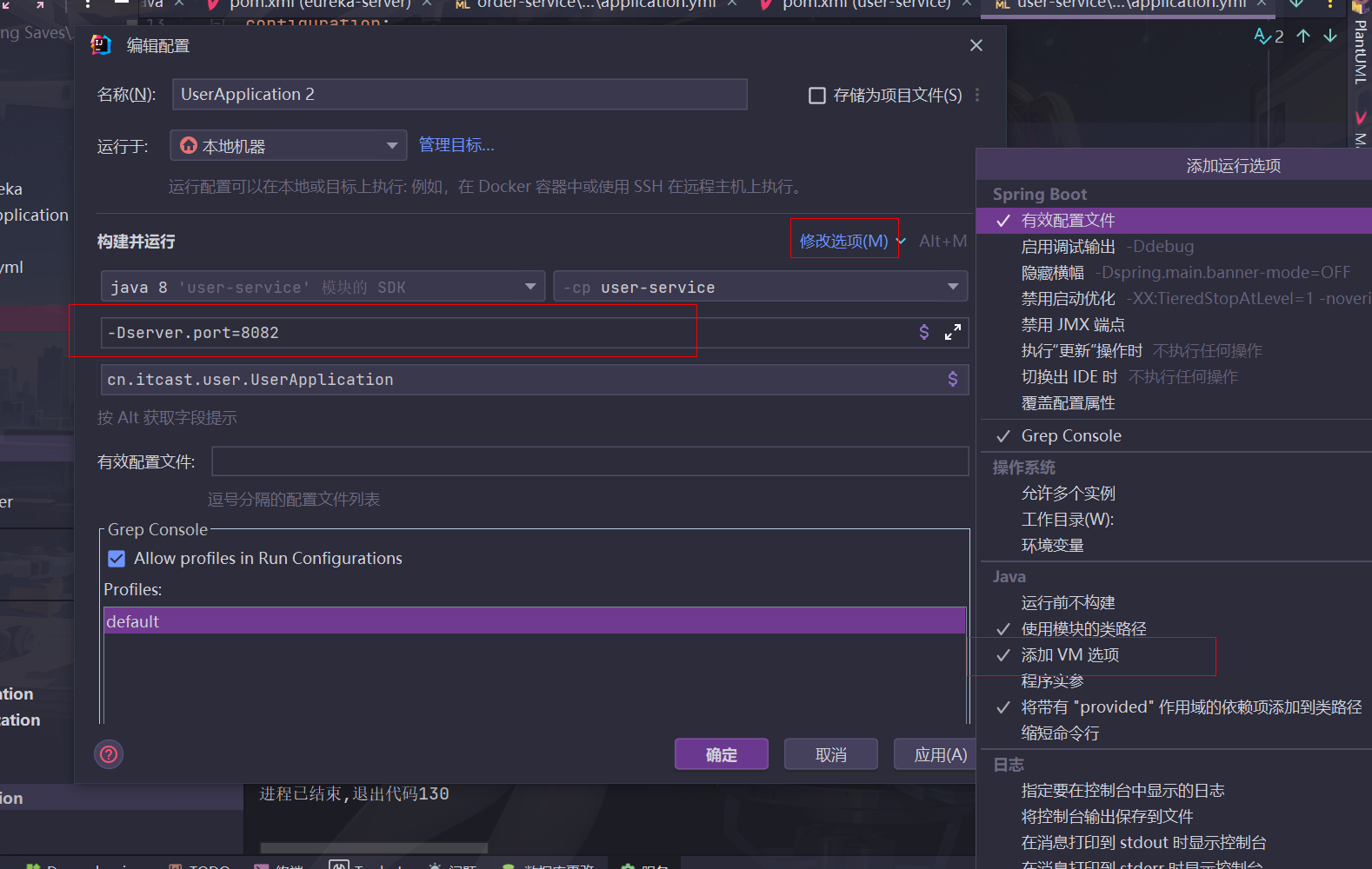Select 覆盖配置属性 option

[x=1174, y=403]
